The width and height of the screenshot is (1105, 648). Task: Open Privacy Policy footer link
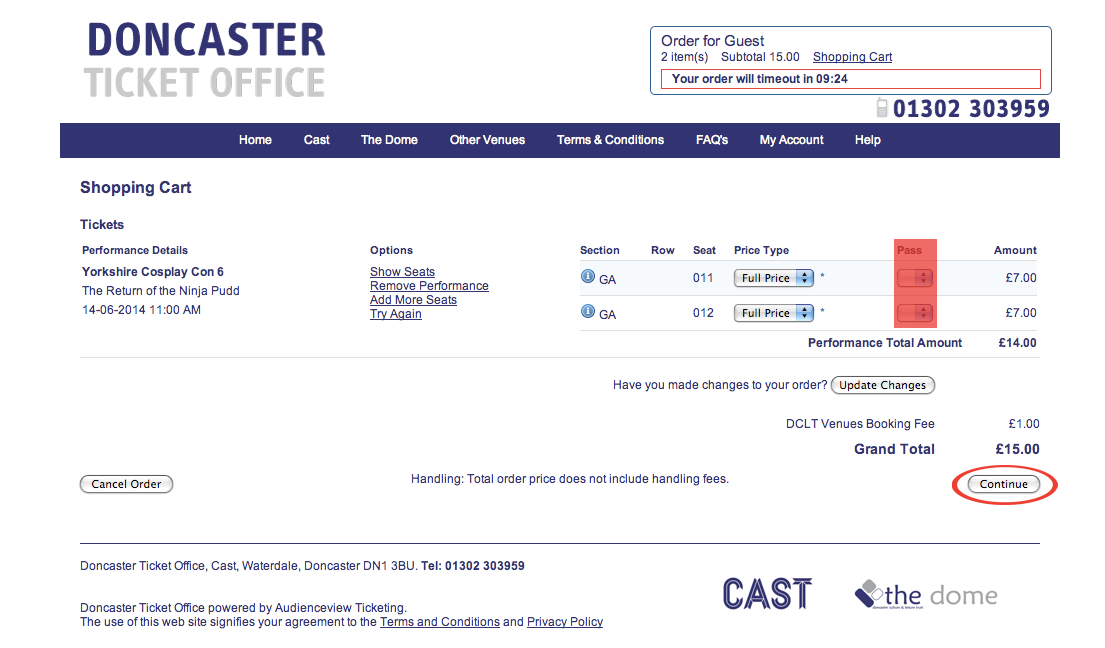[564, 622]
